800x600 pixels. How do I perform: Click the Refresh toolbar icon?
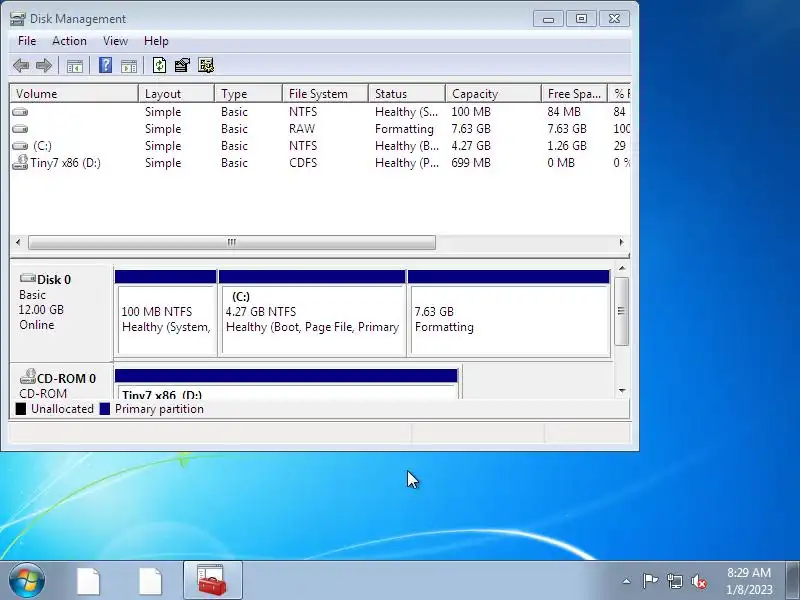(159, 65)
